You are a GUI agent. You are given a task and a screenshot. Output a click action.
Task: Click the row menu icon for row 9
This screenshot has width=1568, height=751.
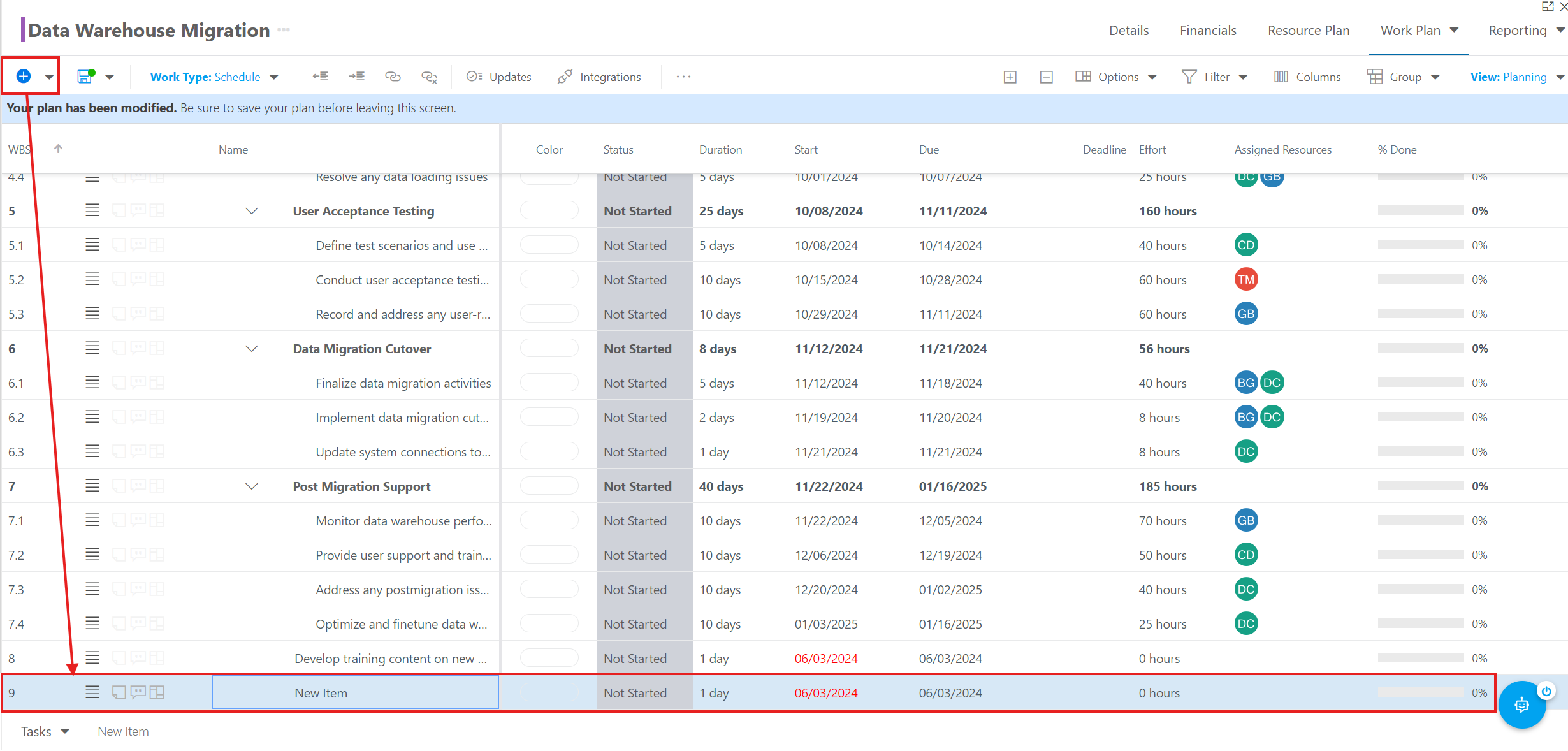[92, 692]
